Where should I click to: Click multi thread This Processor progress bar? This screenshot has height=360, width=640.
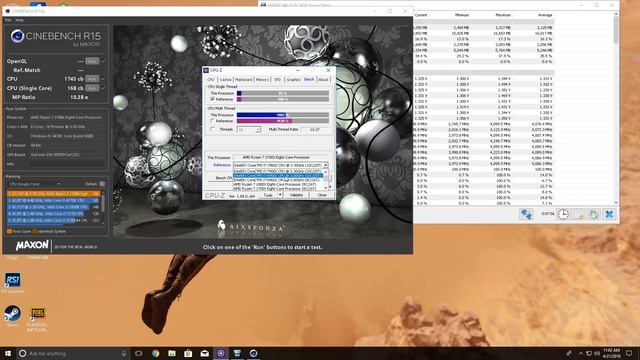[x=283, y=115]
